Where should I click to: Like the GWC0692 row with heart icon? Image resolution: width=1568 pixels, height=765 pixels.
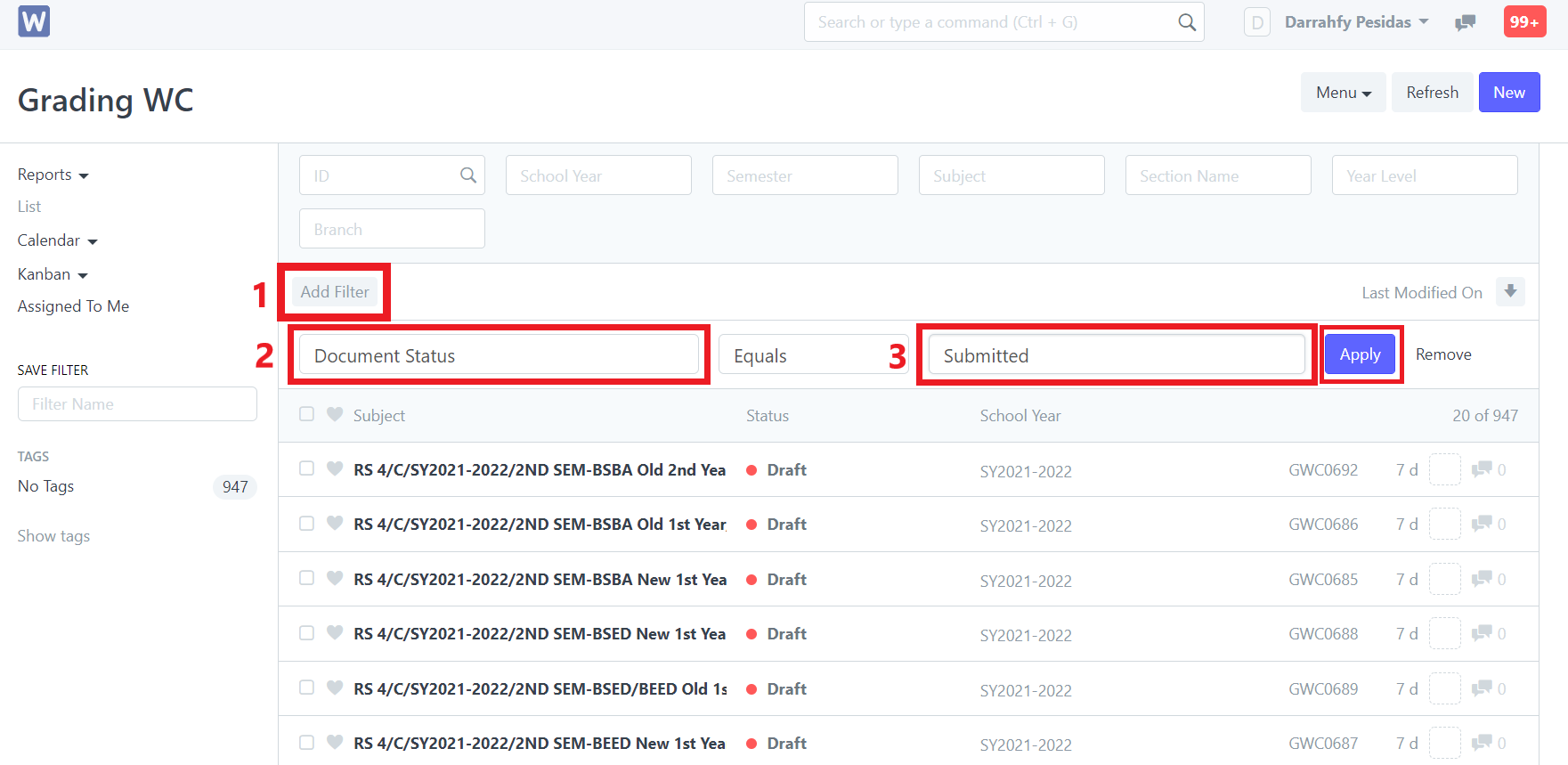point(335,468)
